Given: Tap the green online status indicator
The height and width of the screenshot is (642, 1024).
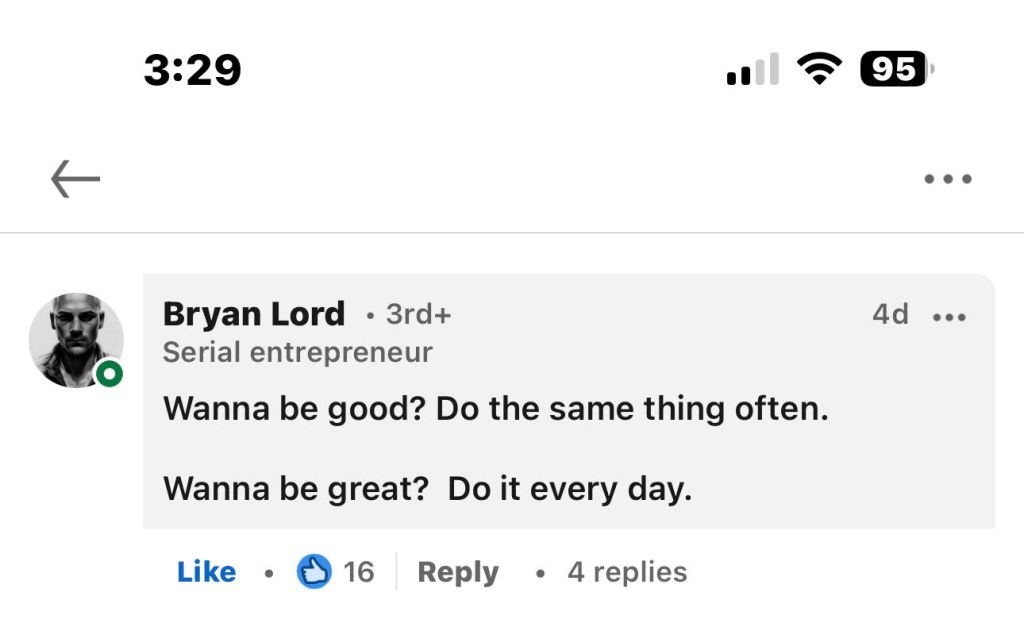Looking at the screenshot, I should [109, 374].
